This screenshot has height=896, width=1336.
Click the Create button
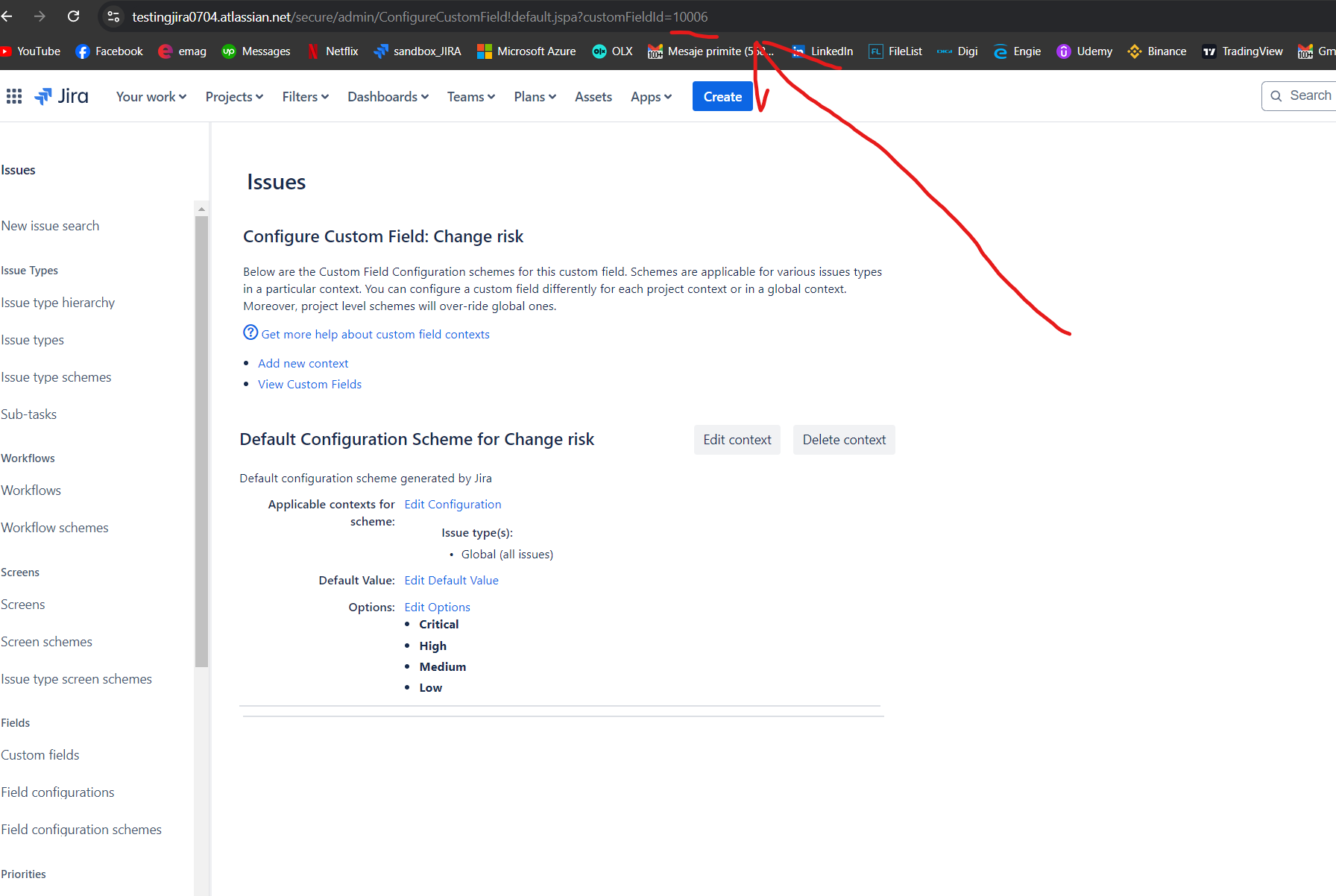[x=722, y=97]
